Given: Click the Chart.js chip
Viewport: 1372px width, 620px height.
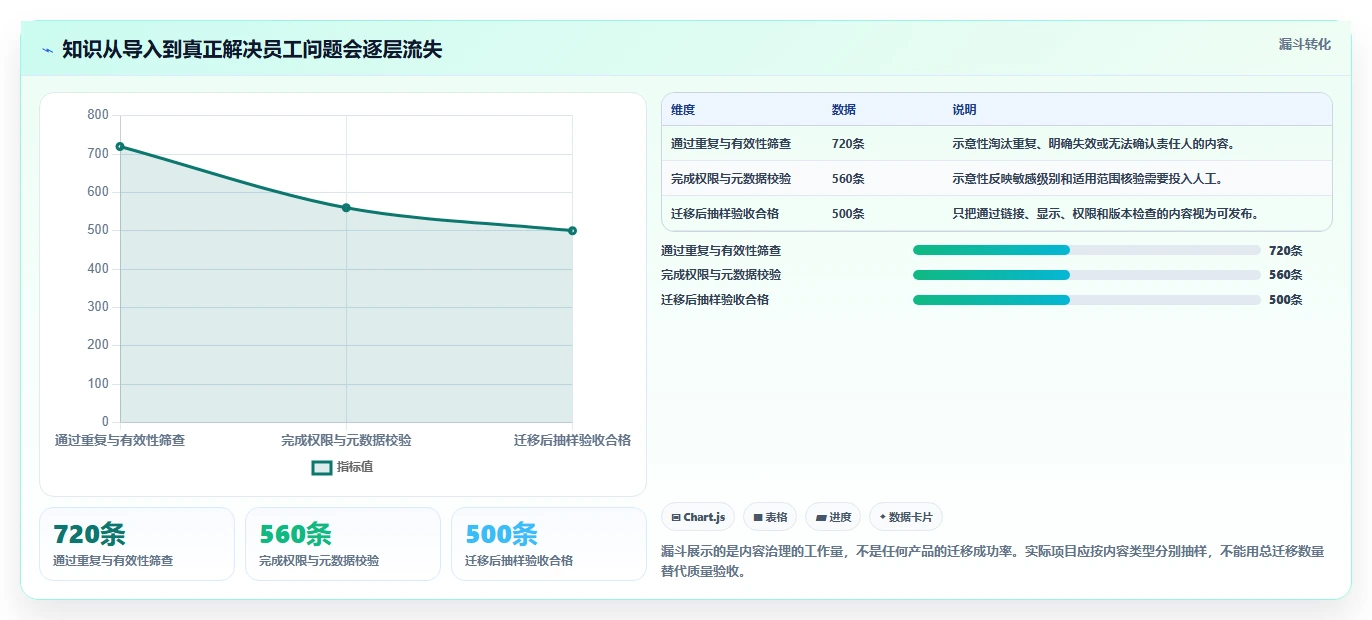Looking at the screenshot, I should tap(698, 517).
